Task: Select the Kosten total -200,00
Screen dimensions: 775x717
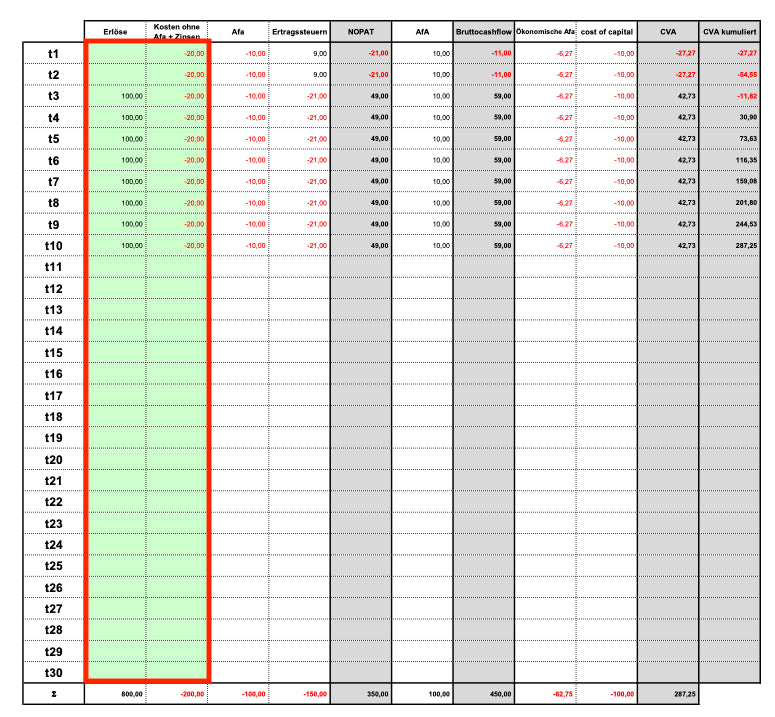Action: click(192, 694)
